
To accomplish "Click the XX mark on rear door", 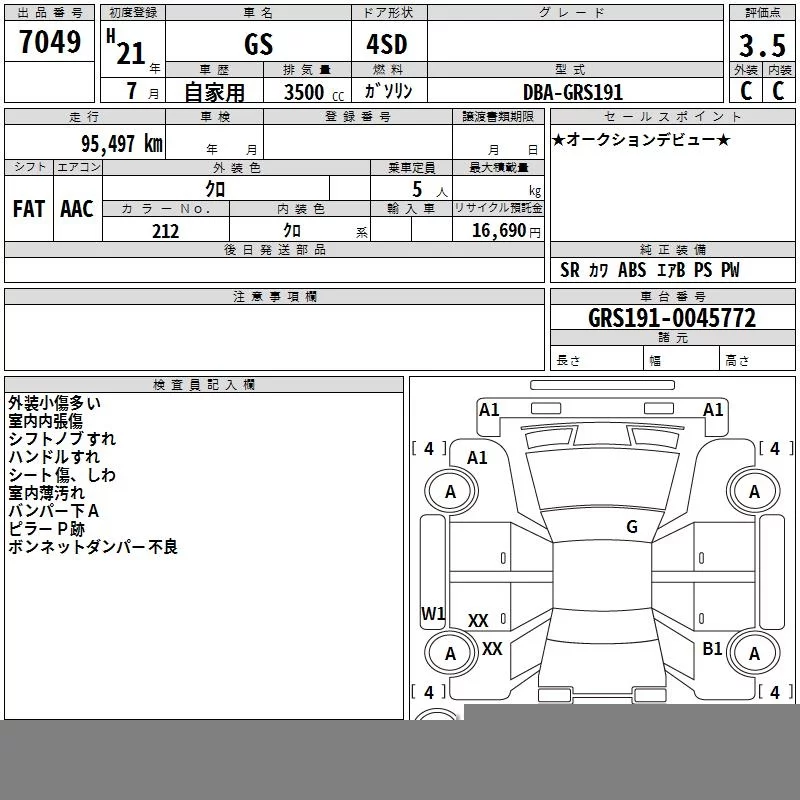I will tap(478, 621).
